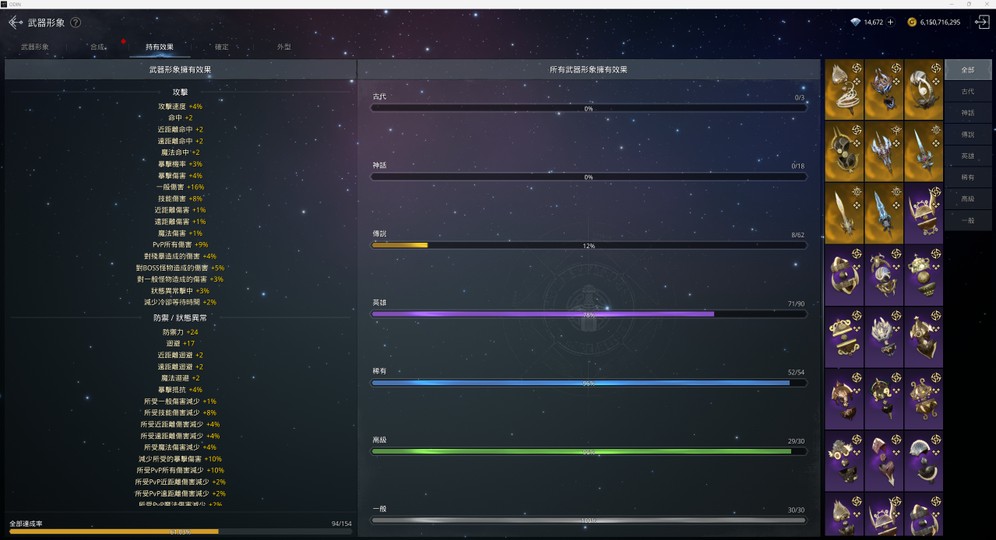996x540 pixels.
Task: Switch to the 武器形象 tab
Action: click(35, 47)
